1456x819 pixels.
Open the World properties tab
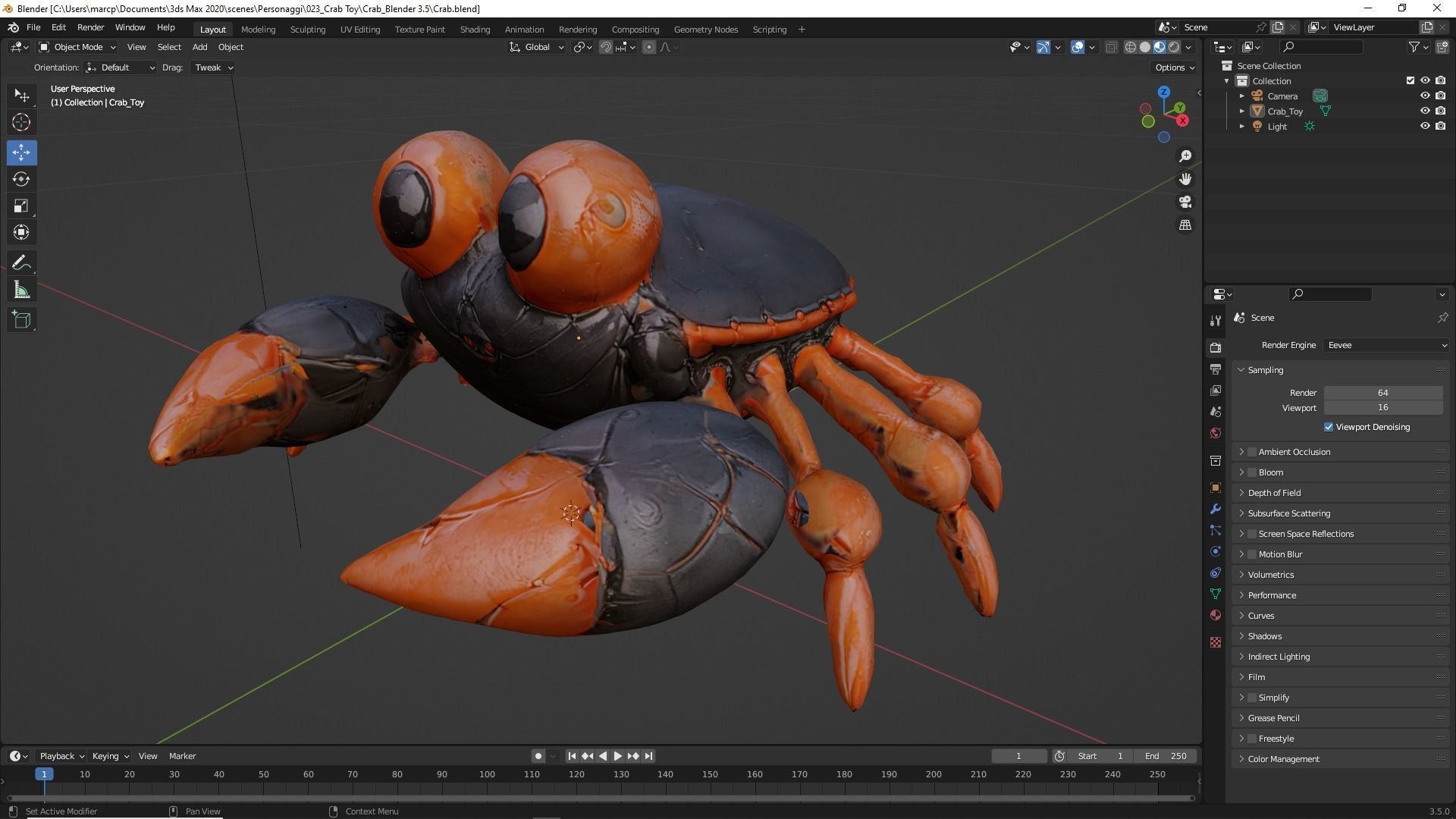[x=1216, y=433]
